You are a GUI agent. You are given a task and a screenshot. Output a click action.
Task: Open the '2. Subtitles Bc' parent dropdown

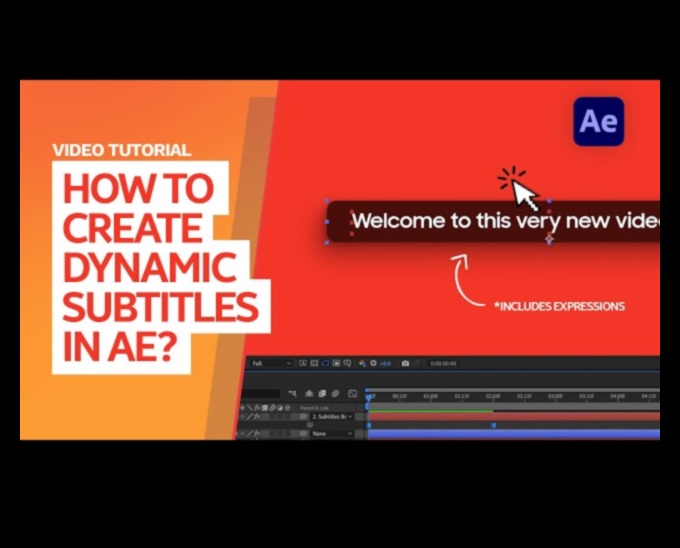[332, 417]
